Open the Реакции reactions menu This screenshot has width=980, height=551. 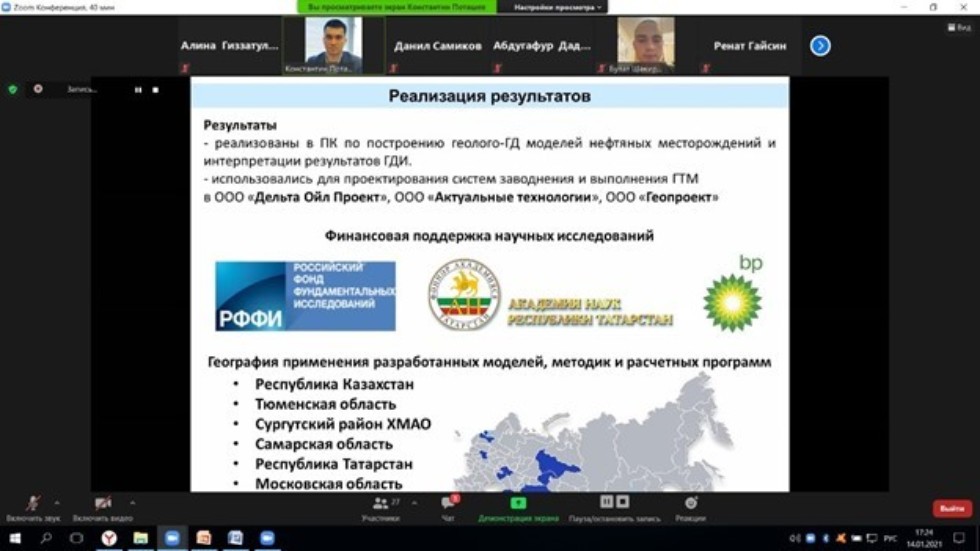pyautogui.click(x=690, y=508)
